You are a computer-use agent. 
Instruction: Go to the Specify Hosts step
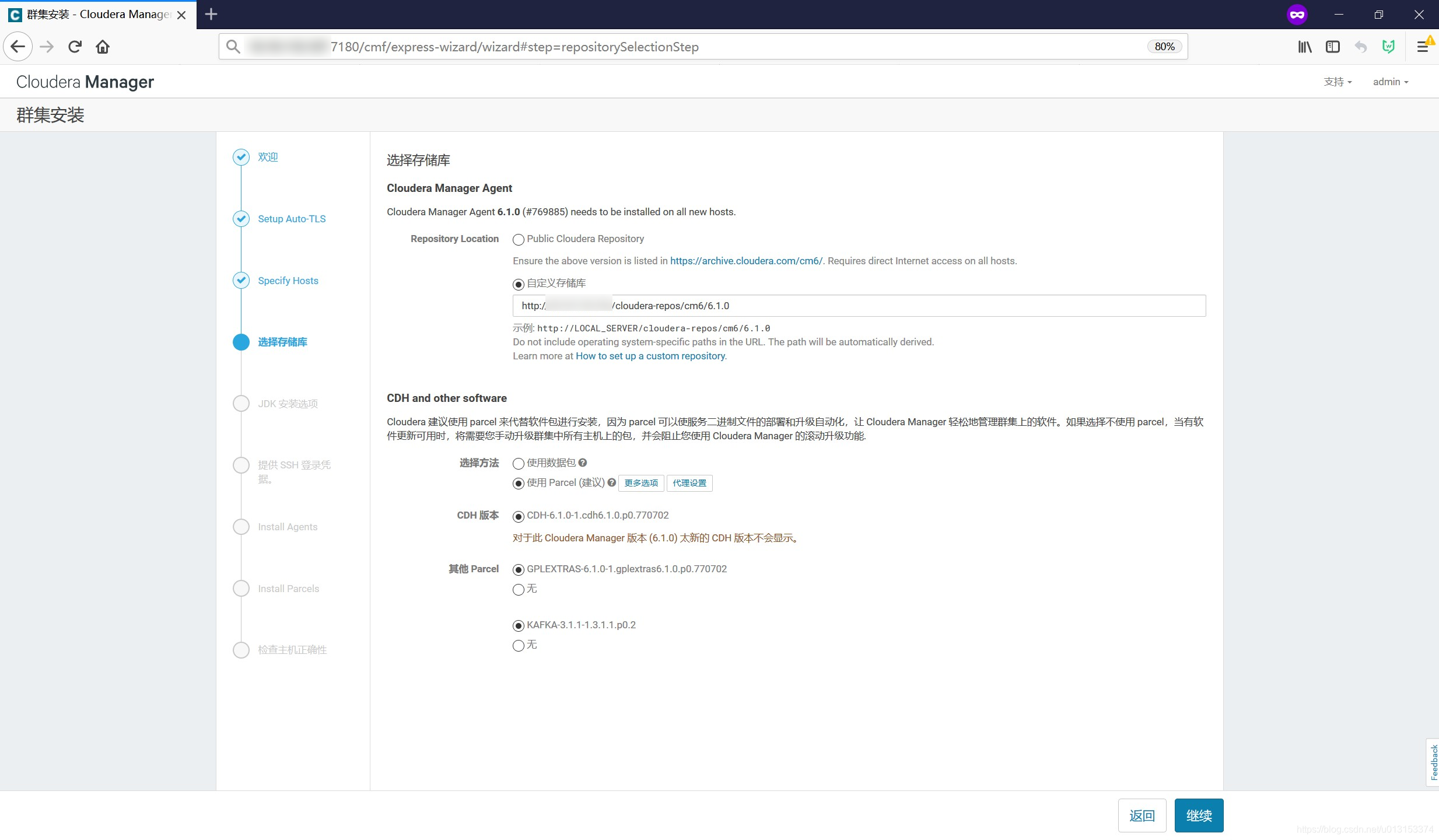pyautogui.click(x=288, y=281)
